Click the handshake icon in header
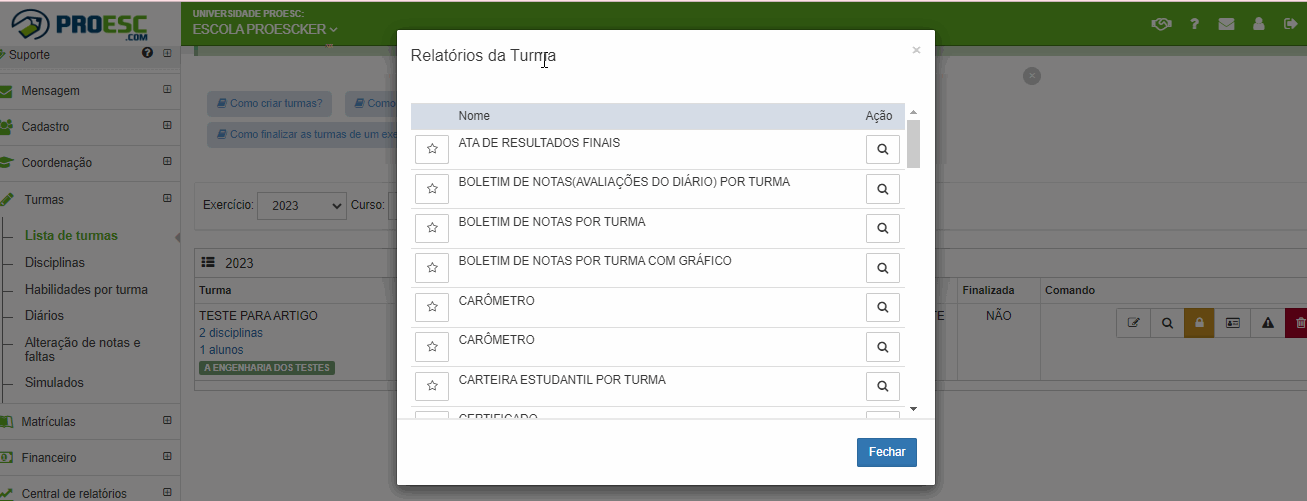The height and width of the screenshot is (501, 1307). pyautogui.click(x=1161, y=24)
